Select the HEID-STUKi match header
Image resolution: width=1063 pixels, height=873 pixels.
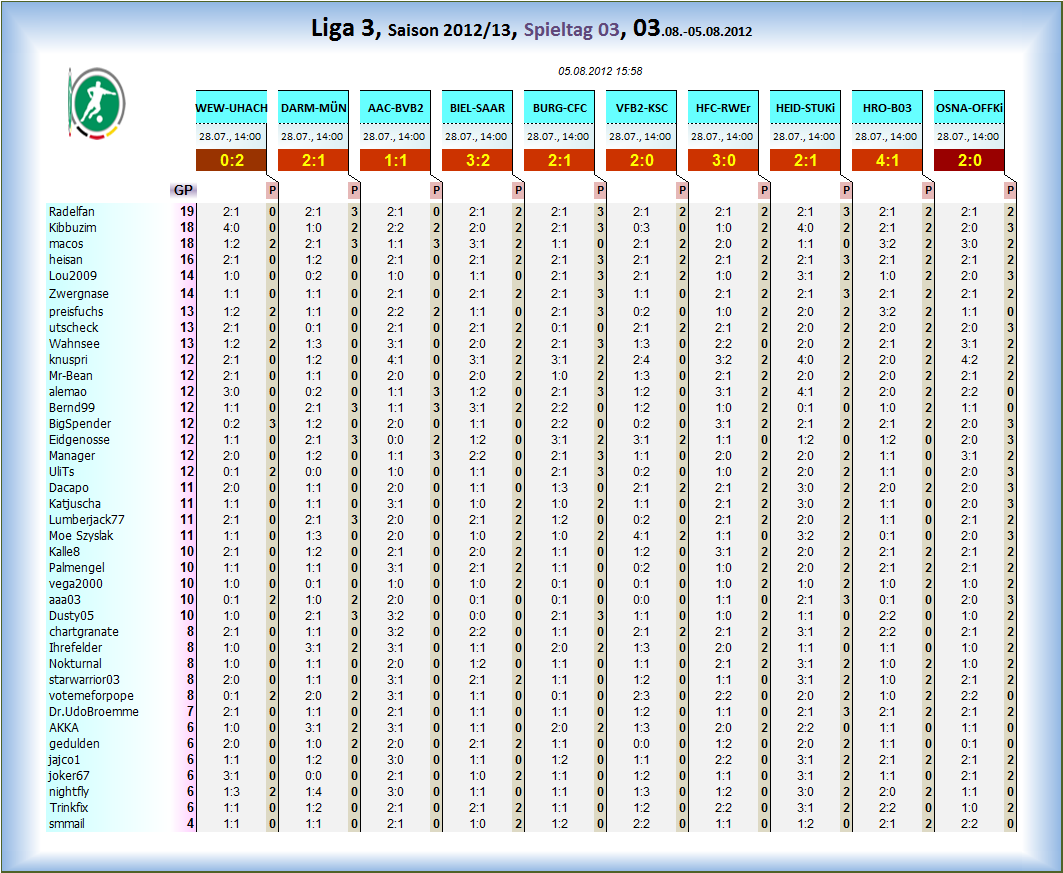[x=806, y=108]
